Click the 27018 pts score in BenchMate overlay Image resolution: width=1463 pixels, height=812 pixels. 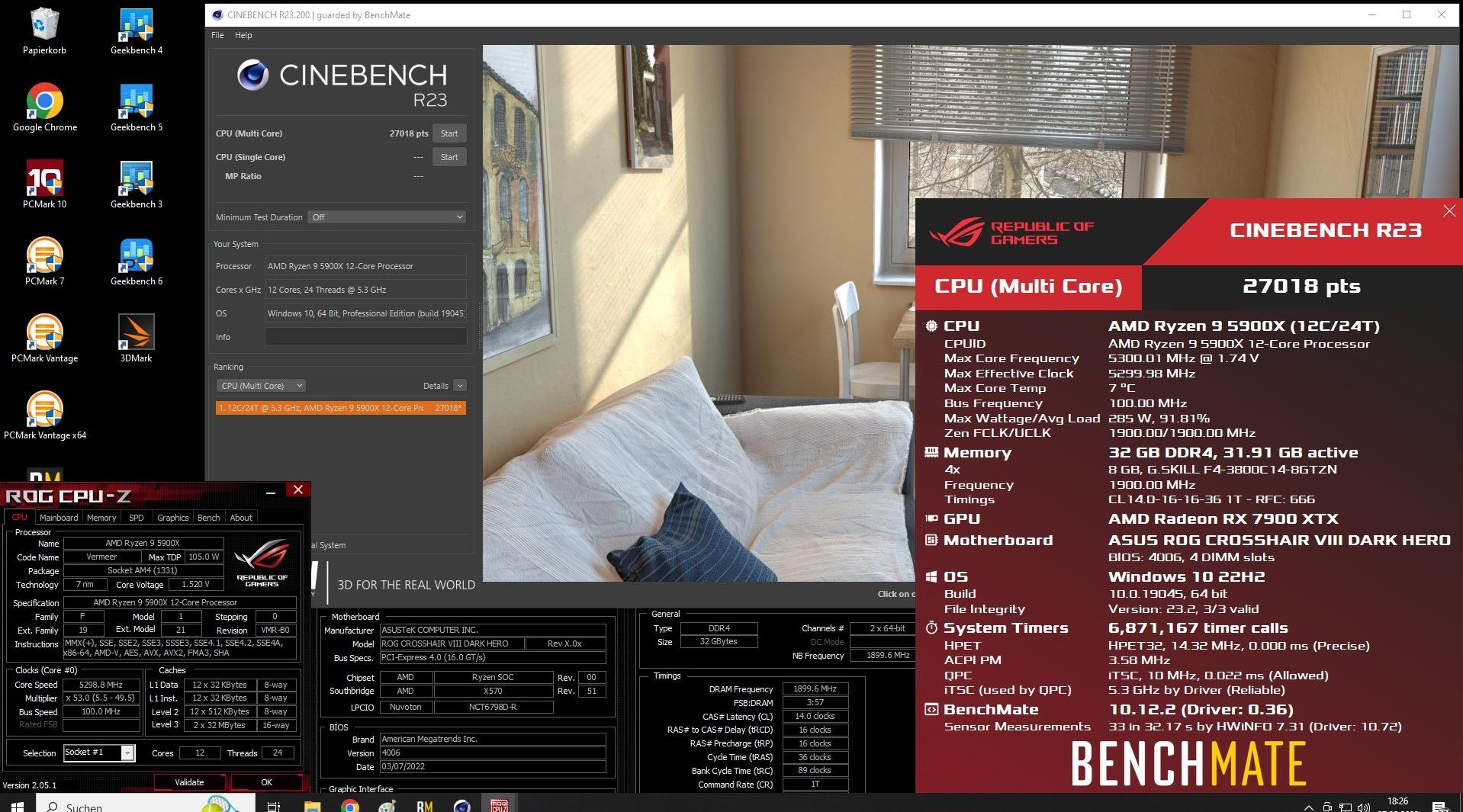point(1301,286)
